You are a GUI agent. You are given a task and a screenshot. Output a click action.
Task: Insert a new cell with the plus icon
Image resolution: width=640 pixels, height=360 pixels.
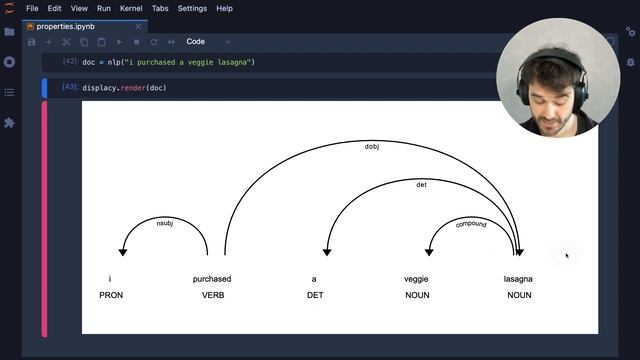pyautogui.click(x=49, y=42)
